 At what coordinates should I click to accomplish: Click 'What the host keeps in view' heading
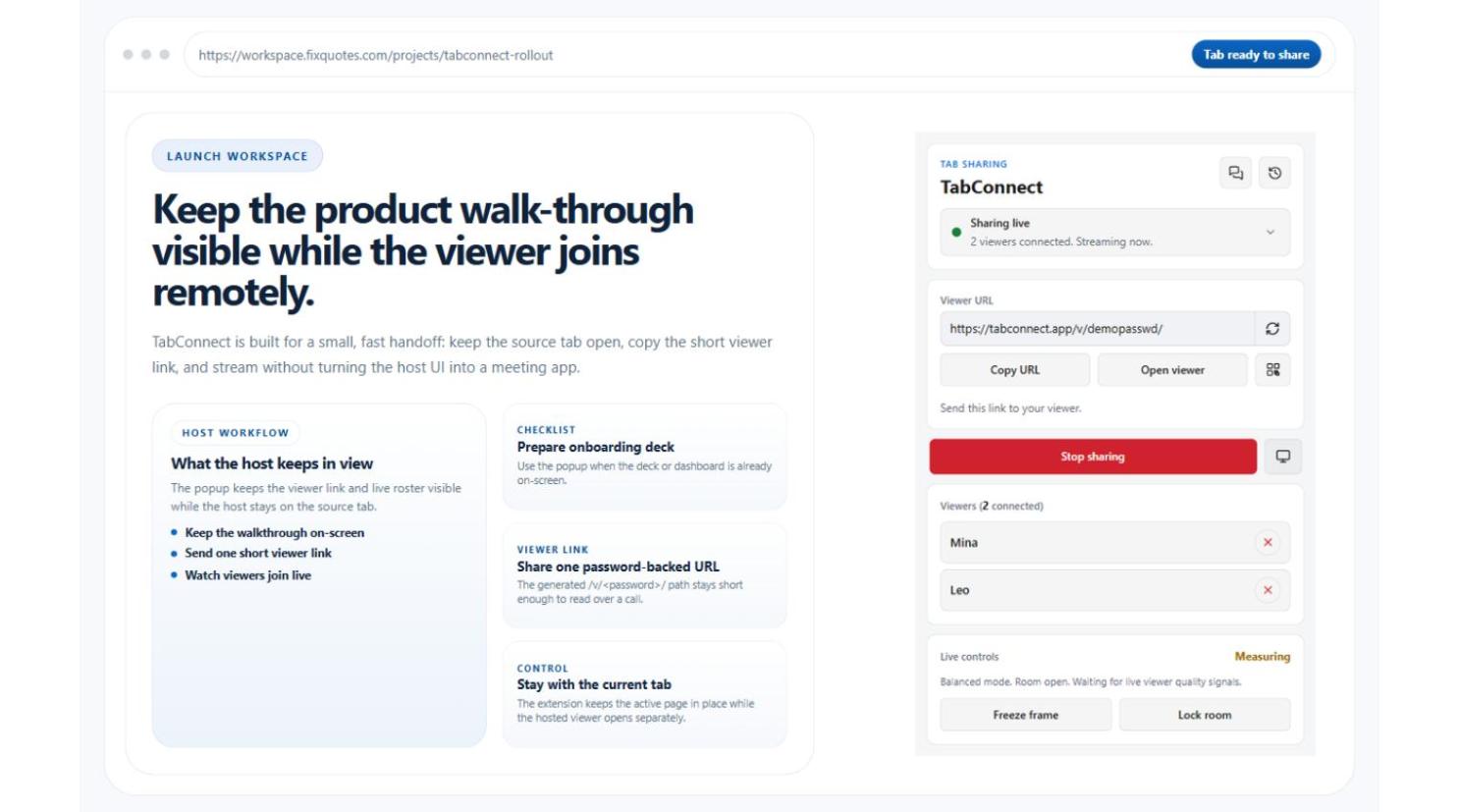pos(272,463)
